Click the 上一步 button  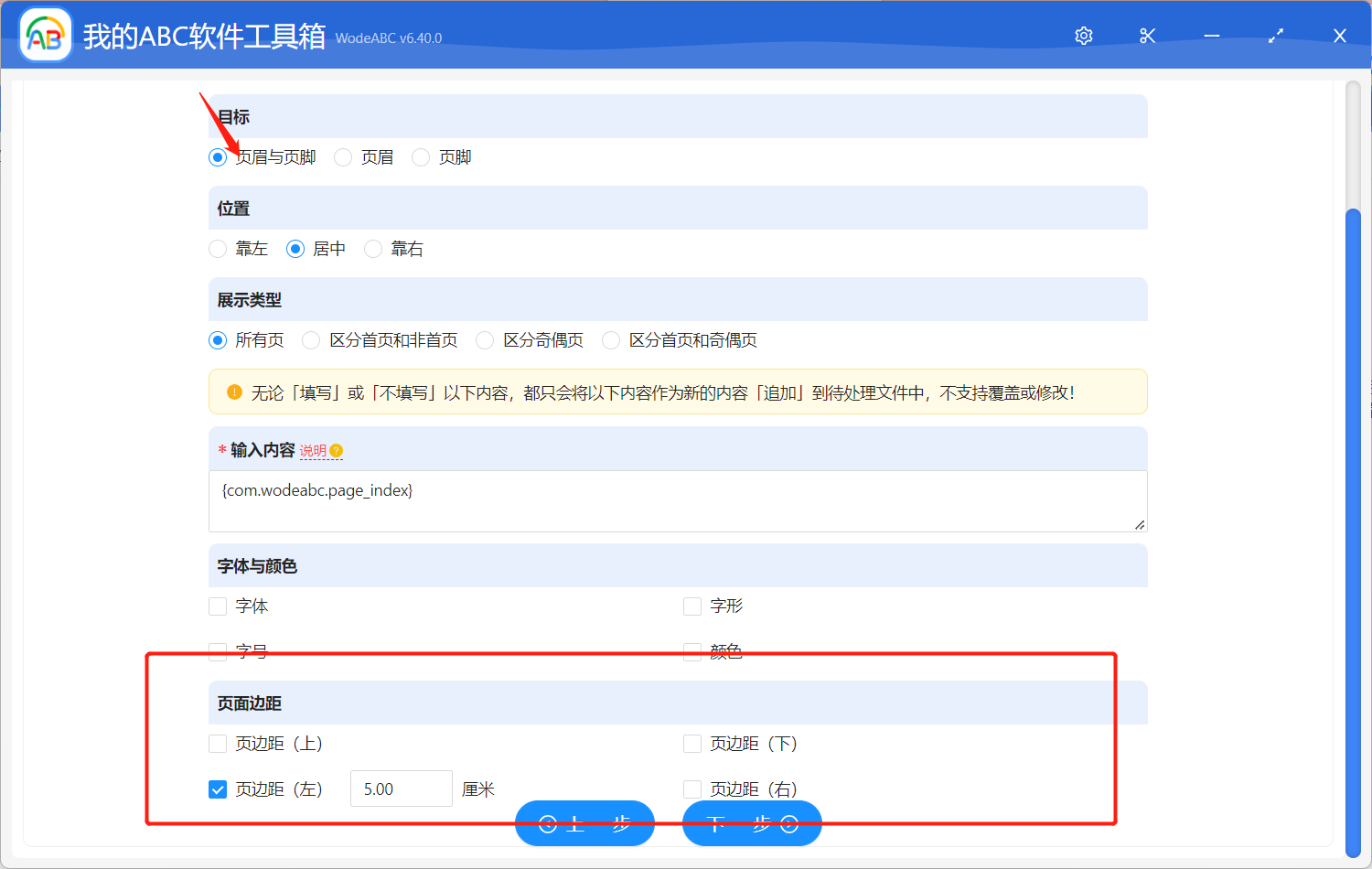point(584,822)
